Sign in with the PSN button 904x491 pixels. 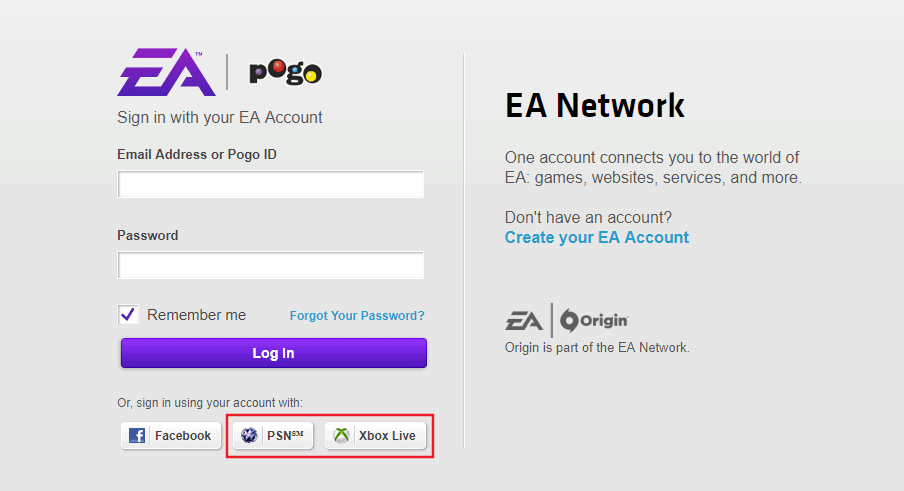click(273, 436)
